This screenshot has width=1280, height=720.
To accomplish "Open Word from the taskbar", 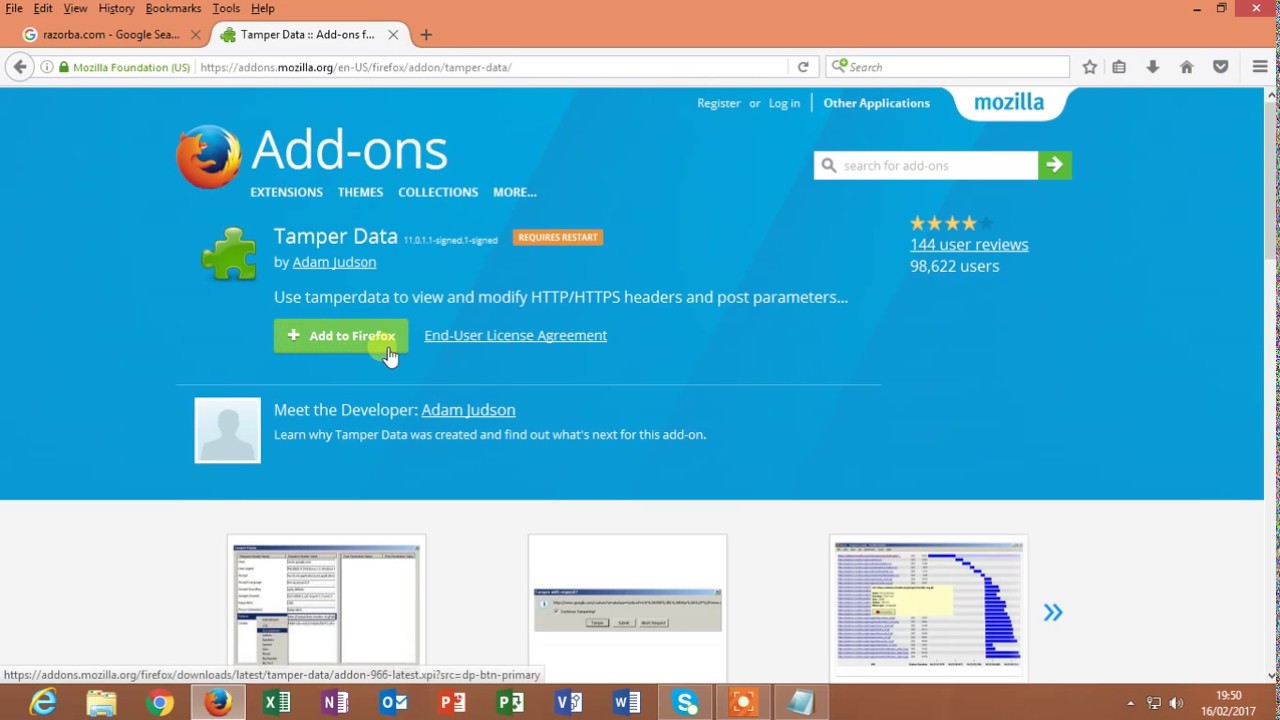I will (626, 702).
